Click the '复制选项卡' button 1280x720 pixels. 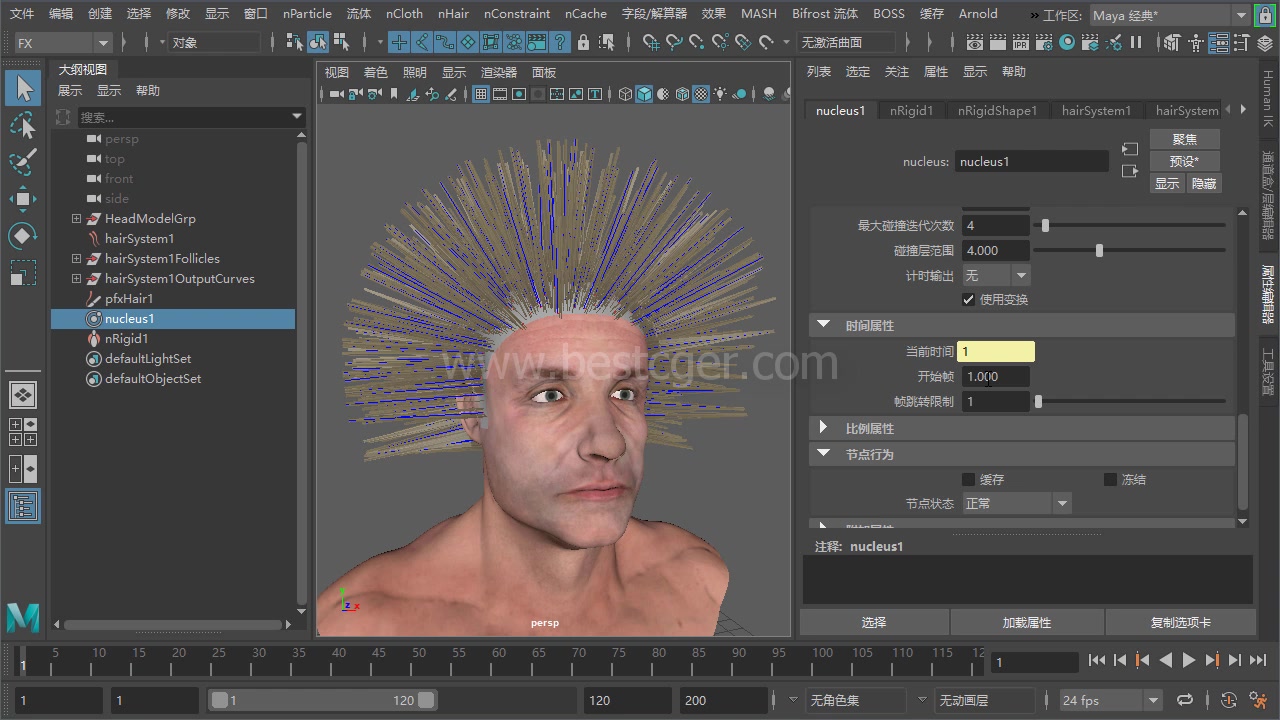click(x=1180, y=622)
